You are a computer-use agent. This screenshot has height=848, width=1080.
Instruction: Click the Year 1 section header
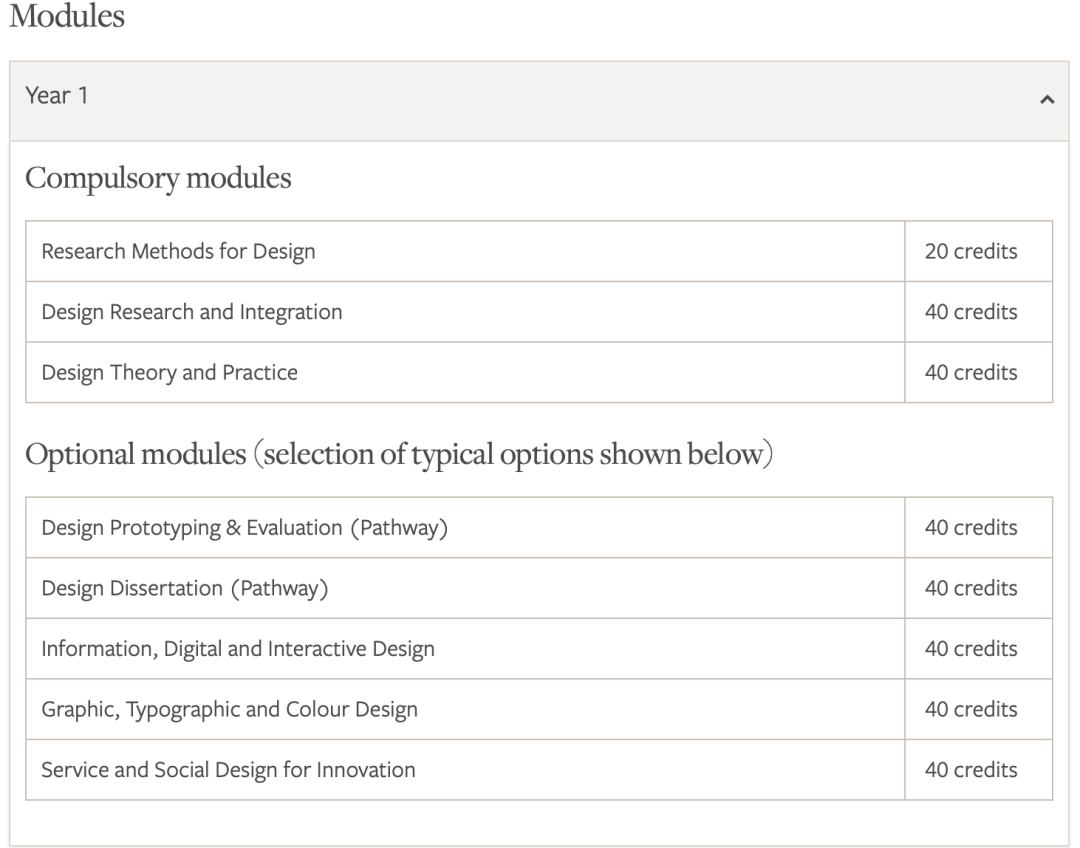click(56, 98)
